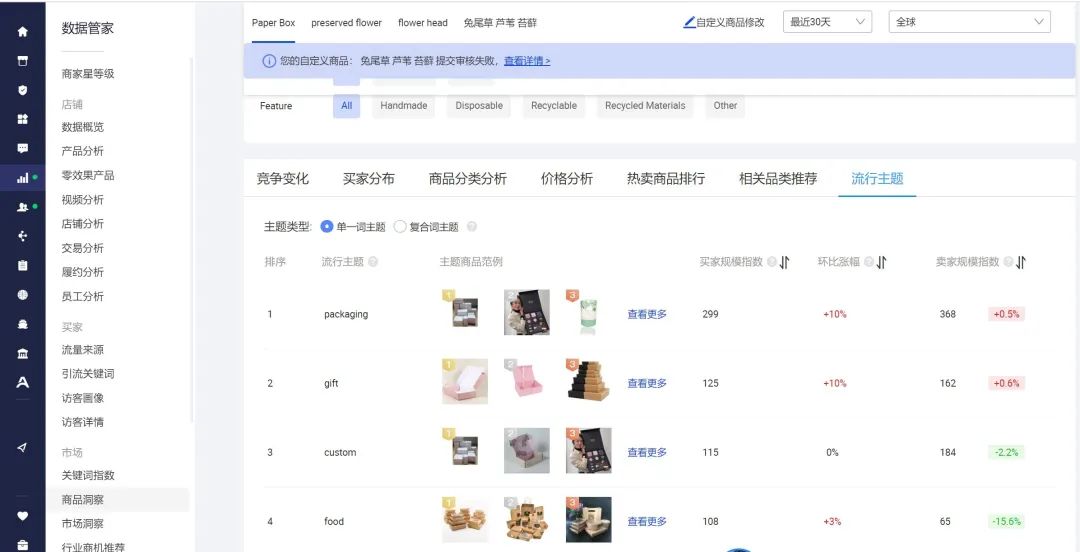The height and width of the screenshot is (552, 1080).
Task: Select the Recyclable feature filter
Action: [554, 106]
